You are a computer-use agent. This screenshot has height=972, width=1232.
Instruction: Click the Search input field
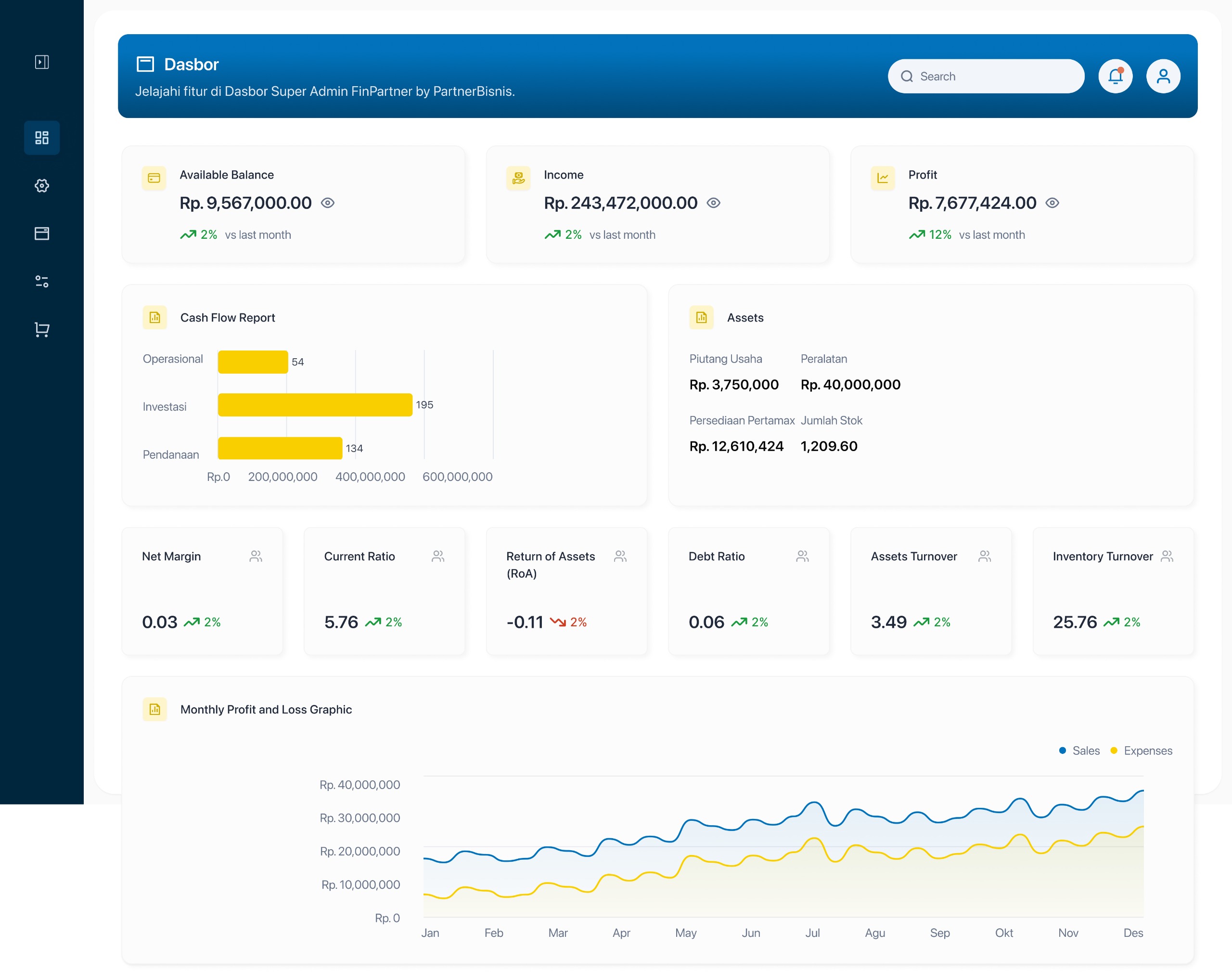click(x=992, y=76)
